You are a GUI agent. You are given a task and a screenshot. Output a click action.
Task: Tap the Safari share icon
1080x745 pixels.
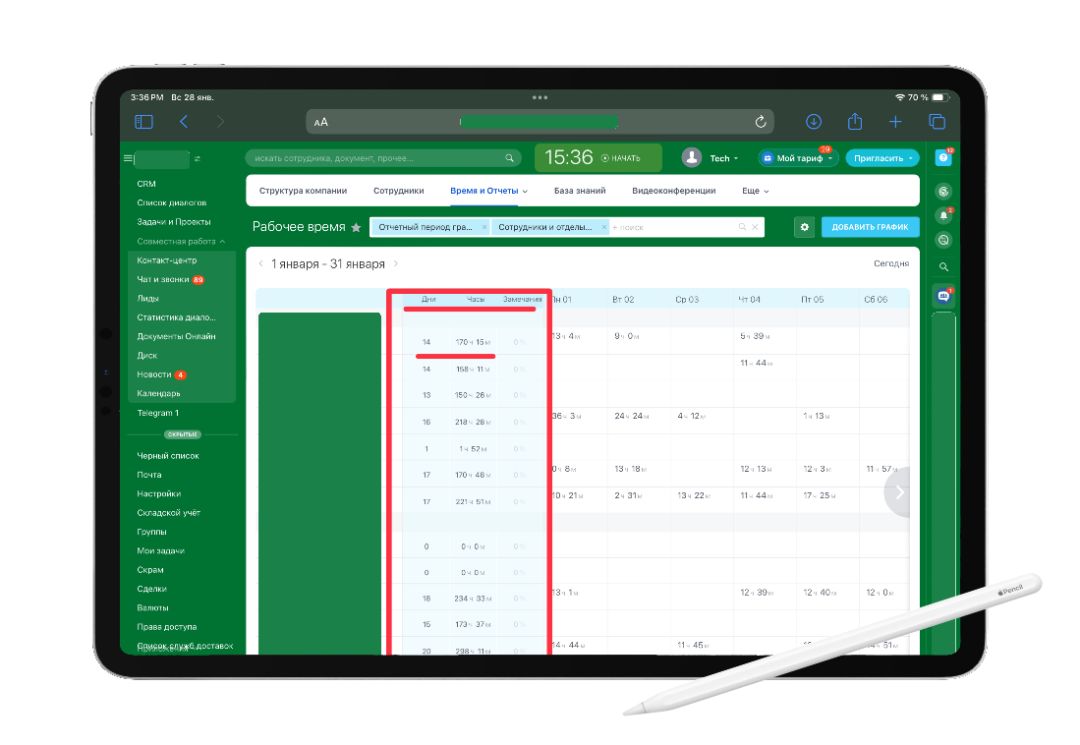[x=855, y=121]
